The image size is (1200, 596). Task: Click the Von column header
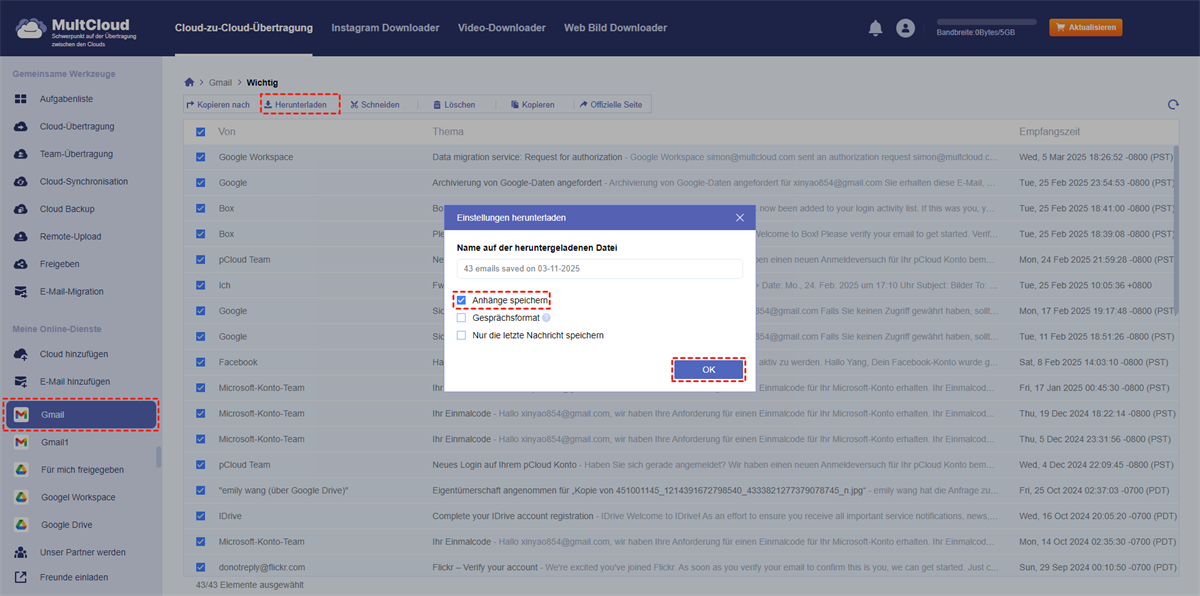pos(227,132)
